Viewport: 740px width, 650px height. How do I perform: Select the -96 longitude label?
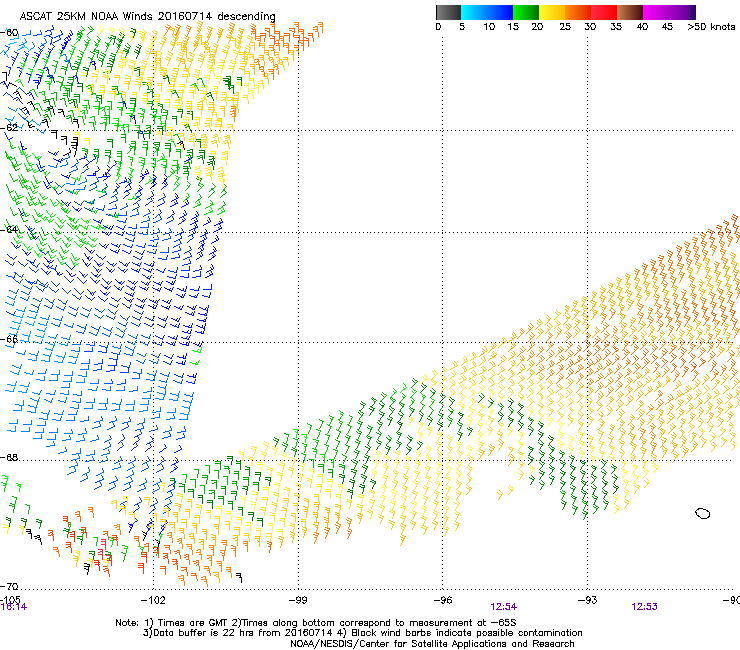tap(443, 600)
